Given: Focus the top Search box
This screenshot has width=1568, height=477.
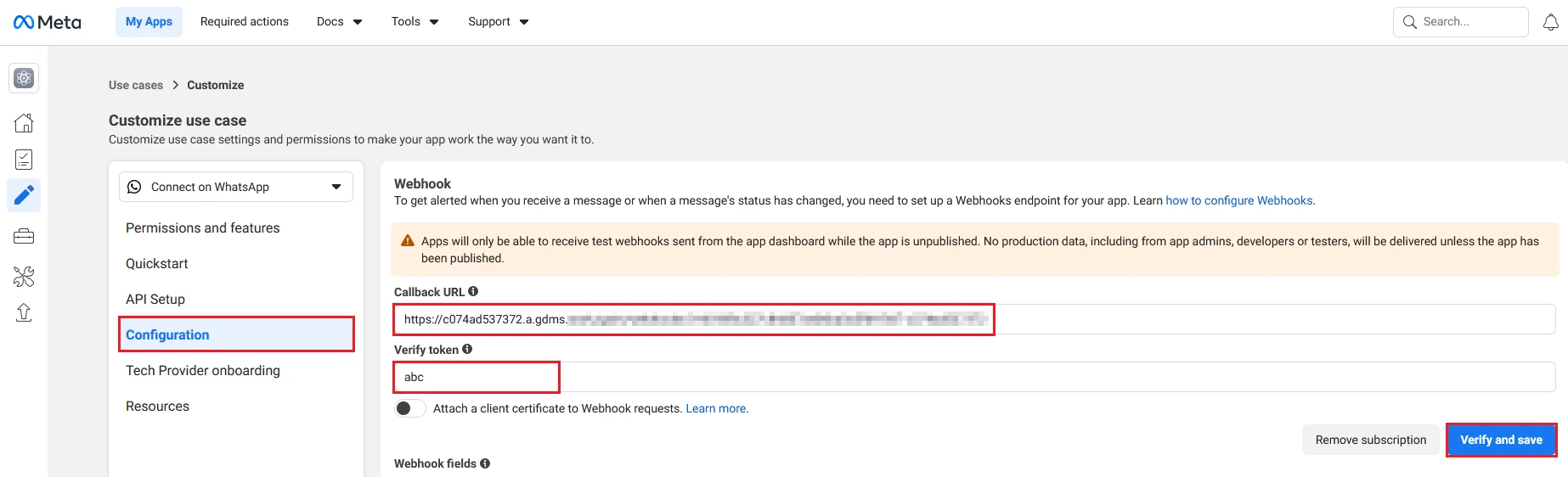Looking at the screenshot, I should tap(1461, 22).
